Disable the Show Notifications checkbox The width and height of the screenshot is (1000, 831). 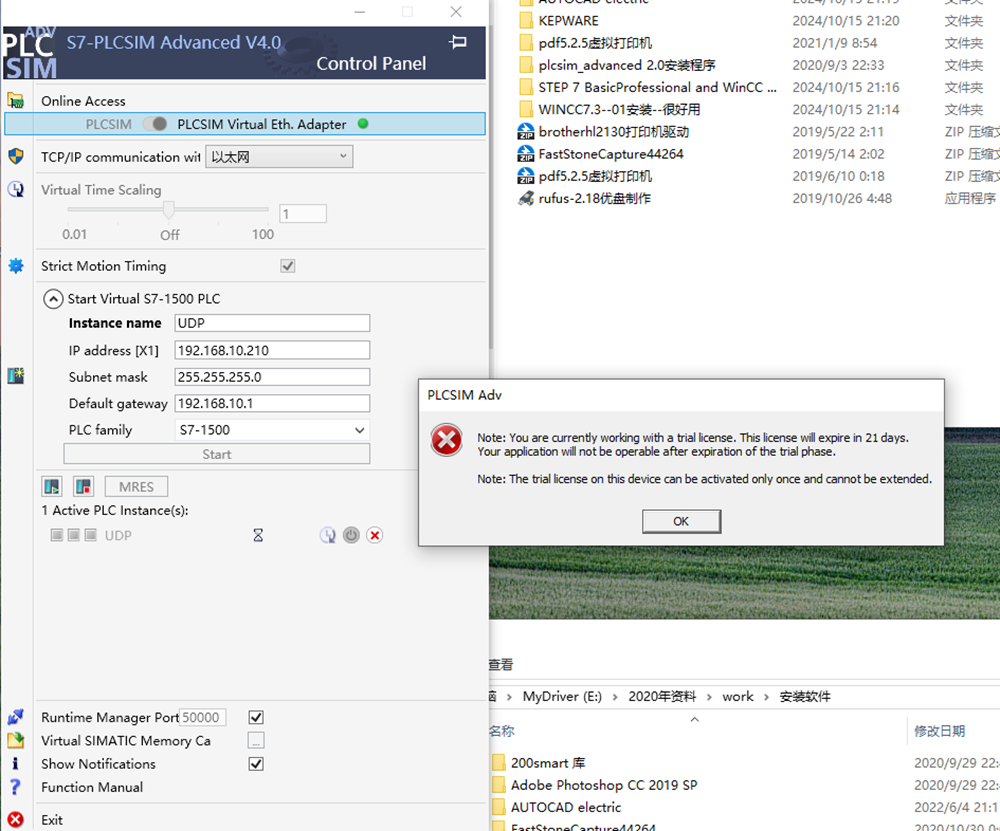pos(256,764)
